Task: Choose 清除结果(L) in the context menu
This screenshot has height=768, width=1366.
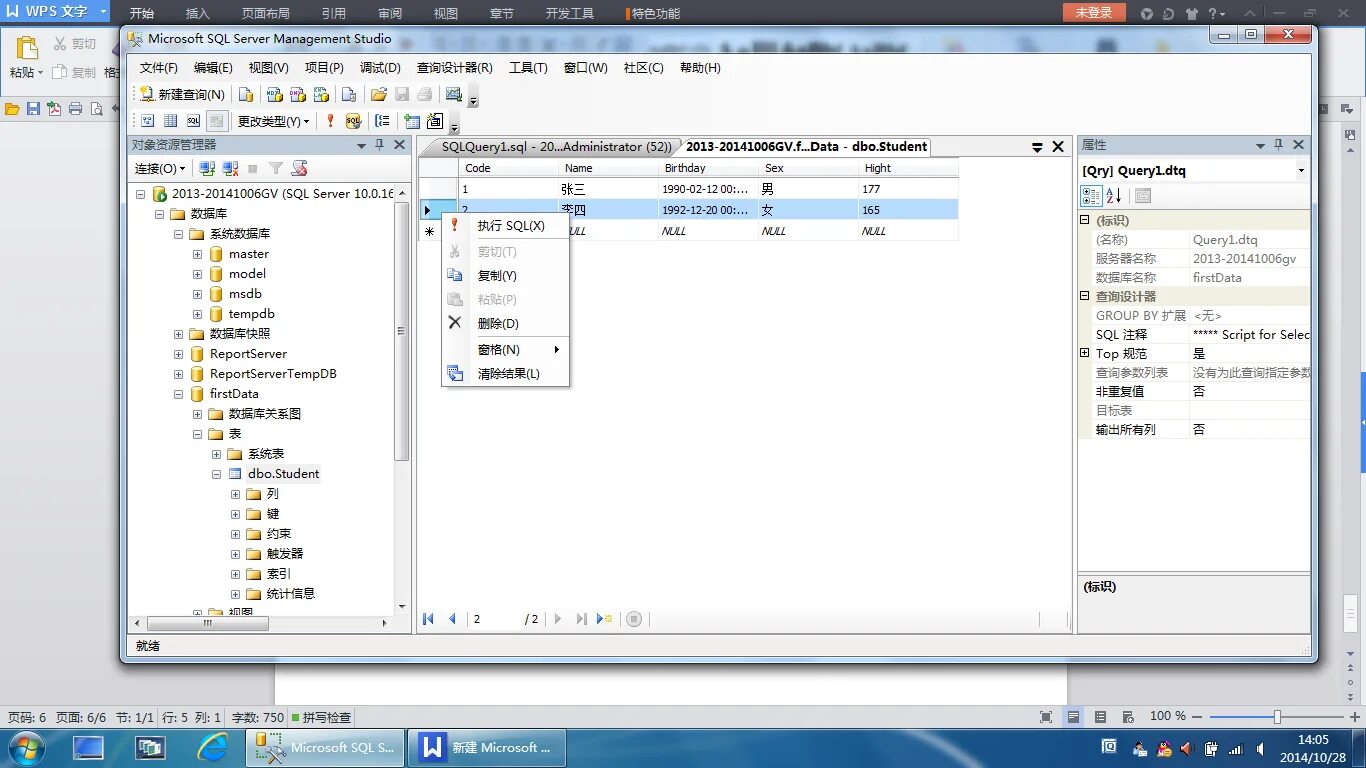Action: click(x=505, y=374)
